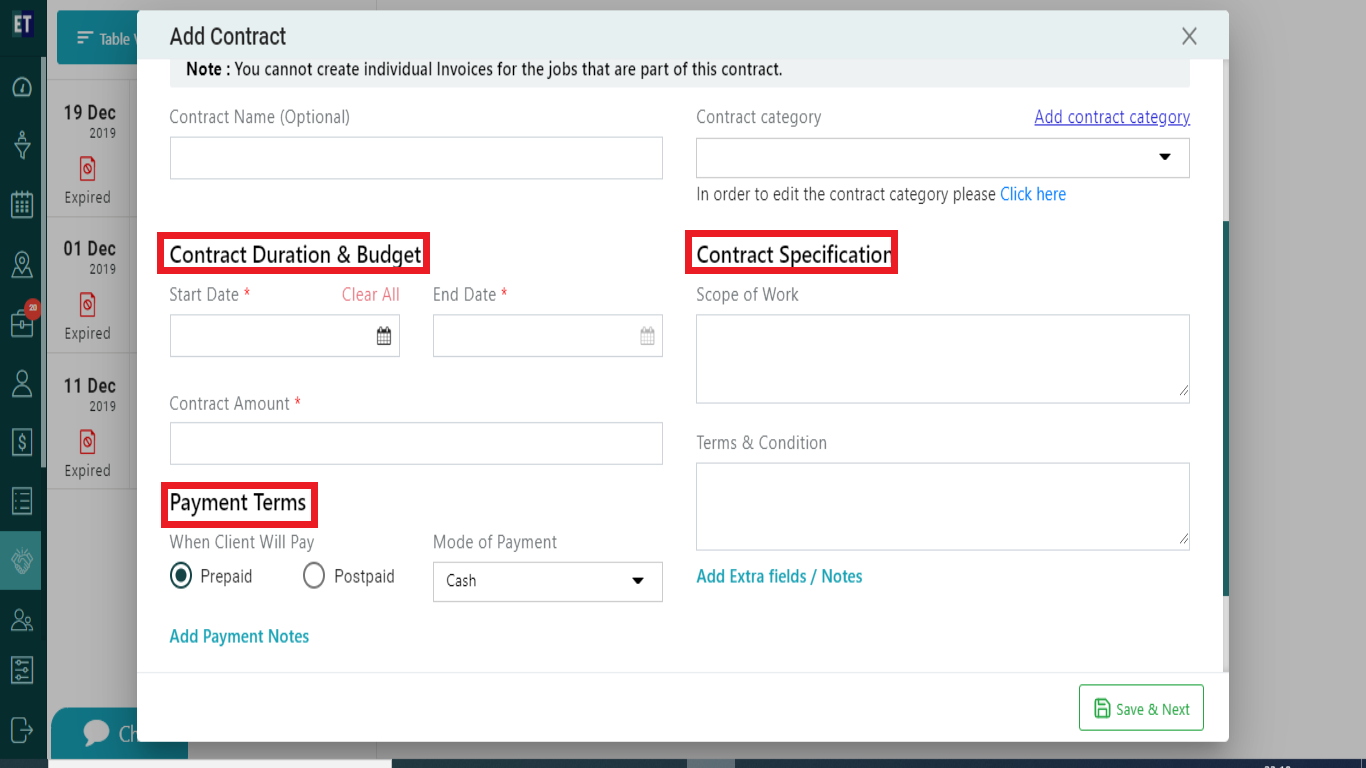Click the Table View button
The image size is (1366, 768).
(x=97, y=38)
